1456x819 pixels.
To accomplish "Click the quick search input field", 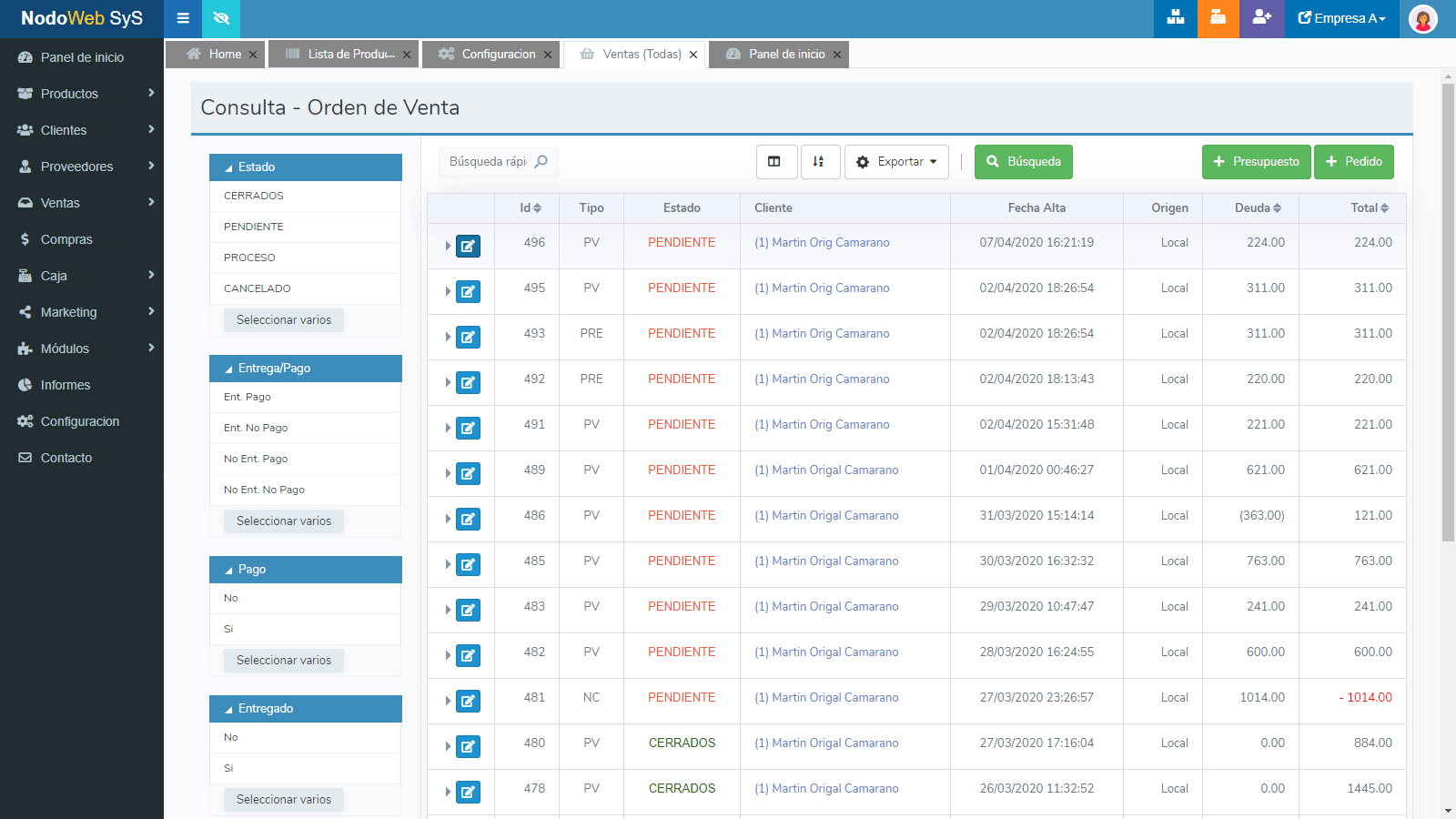I will [x=489, y=162].
